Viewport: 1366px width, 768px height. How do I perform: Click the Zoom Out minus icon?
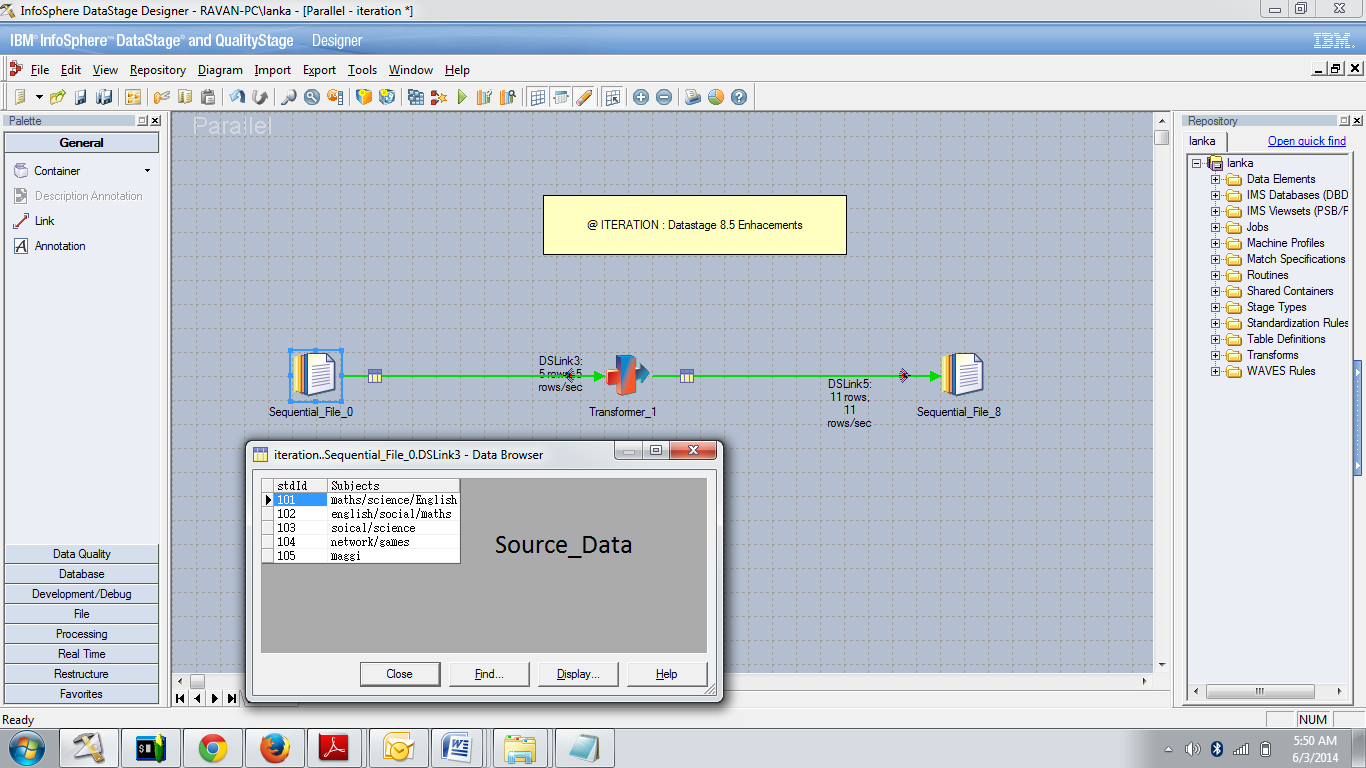pyautogui.click(x=664, y=97)
